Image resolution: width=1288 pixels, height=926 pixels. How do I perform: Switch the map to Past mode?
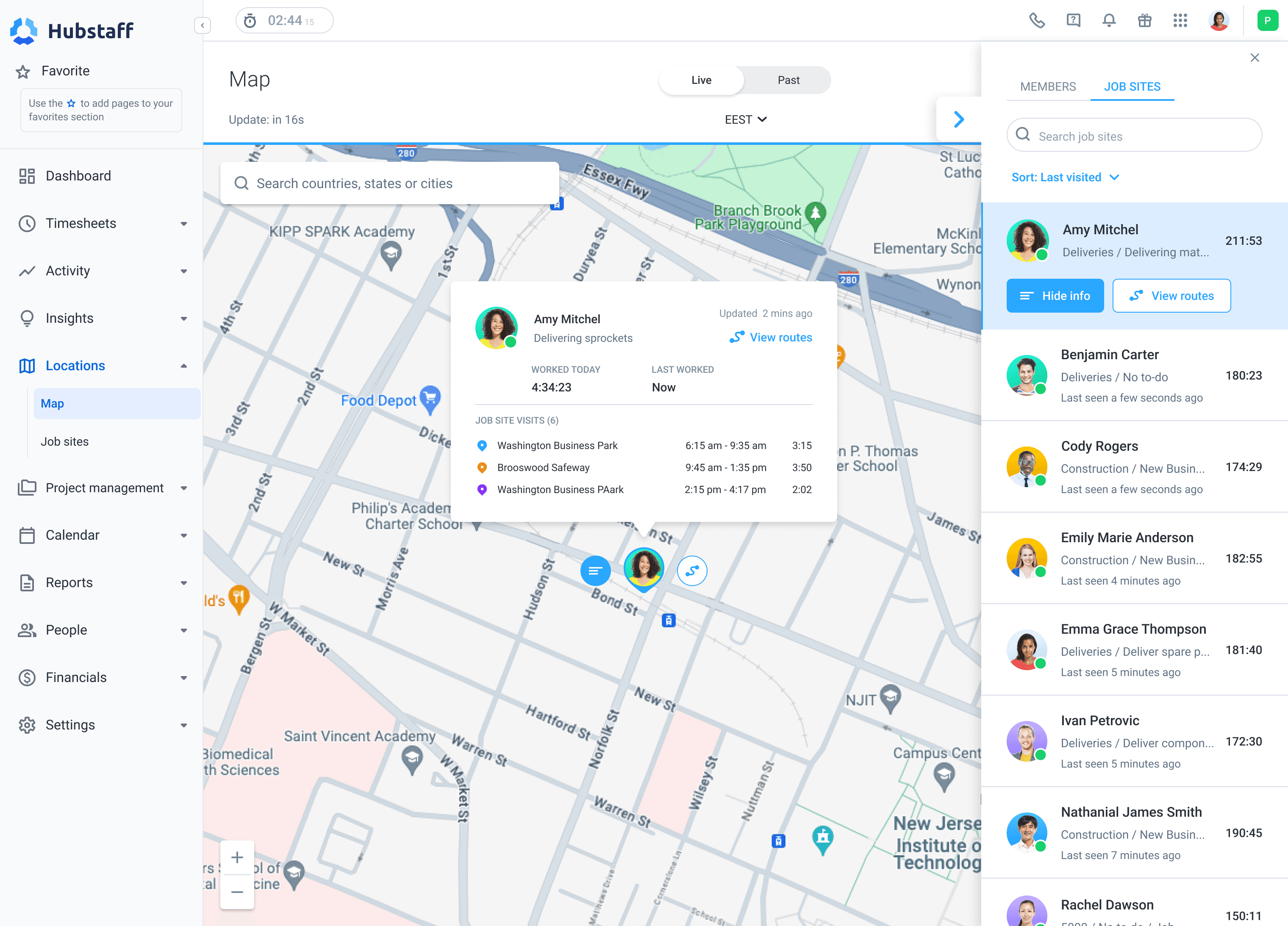[788, 80]
